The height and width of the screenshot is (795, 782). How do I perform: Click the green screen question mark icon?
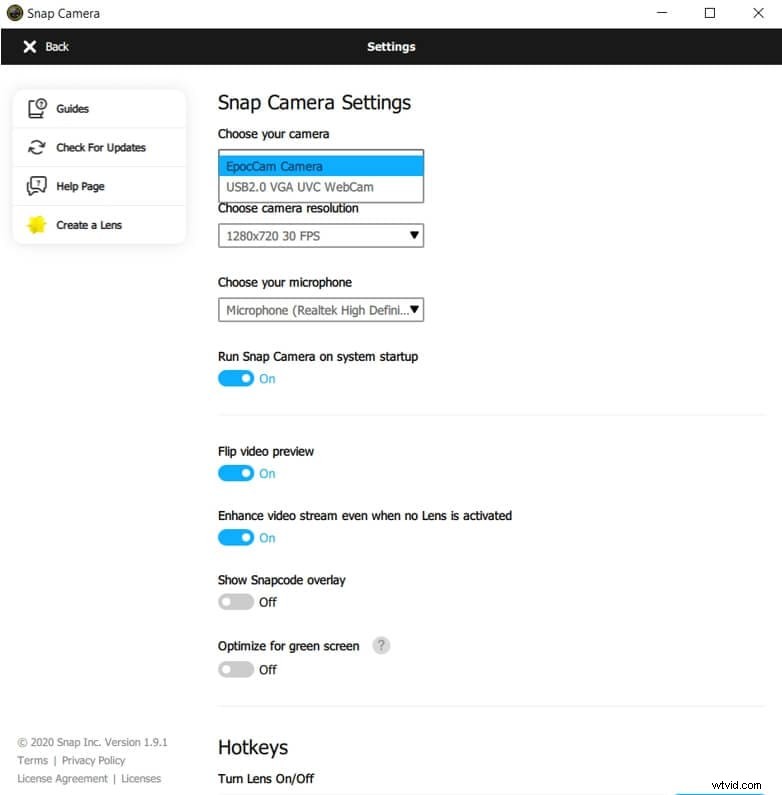381,645
